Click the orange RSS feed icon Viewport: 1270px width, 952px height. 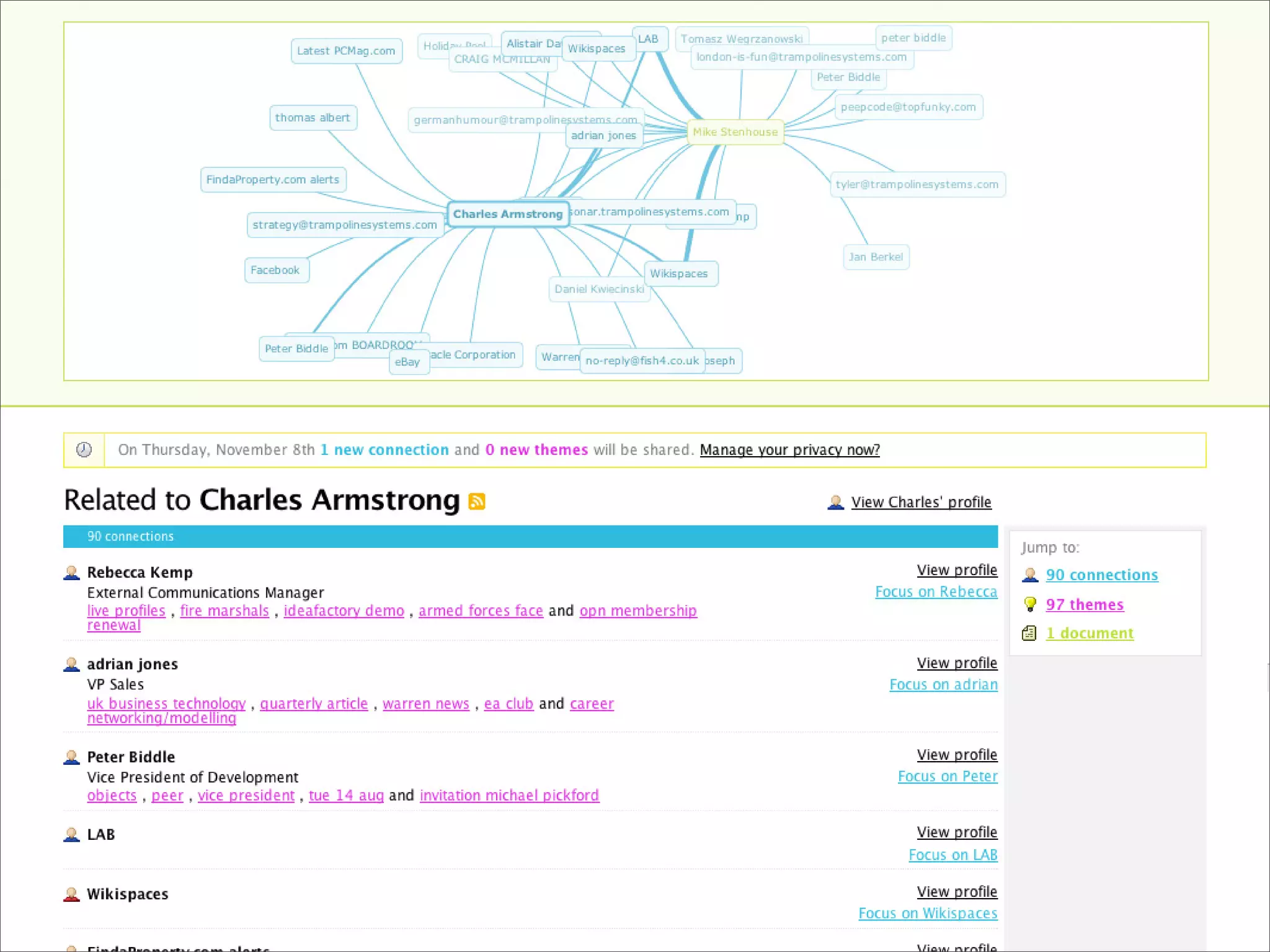(x=477, y=501)
